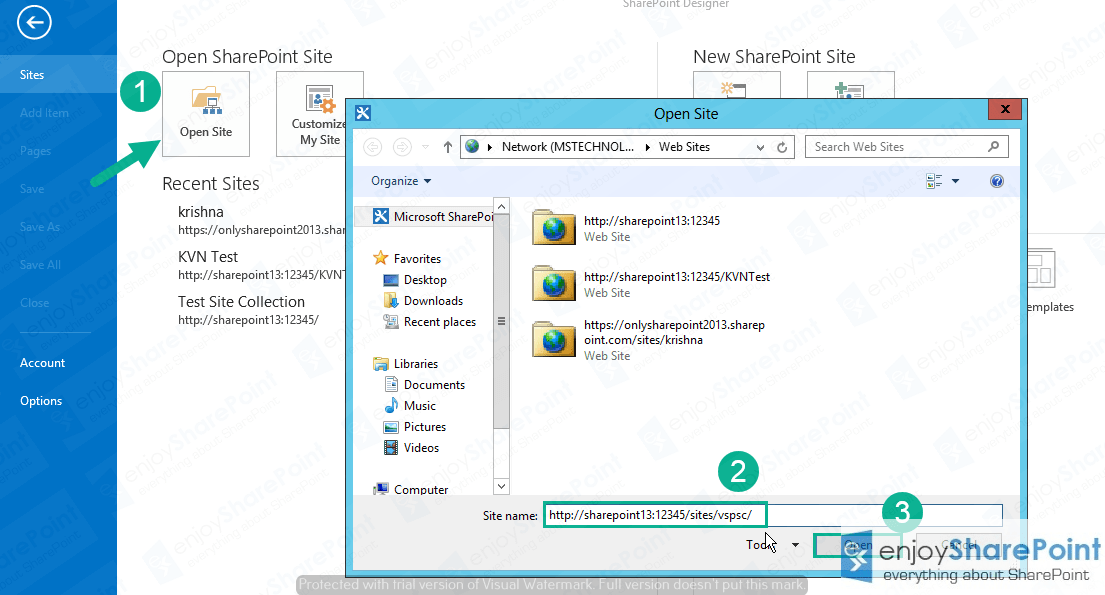Select the Music library
Viewport: 1105px width, 595px height.
coord(410,406)
